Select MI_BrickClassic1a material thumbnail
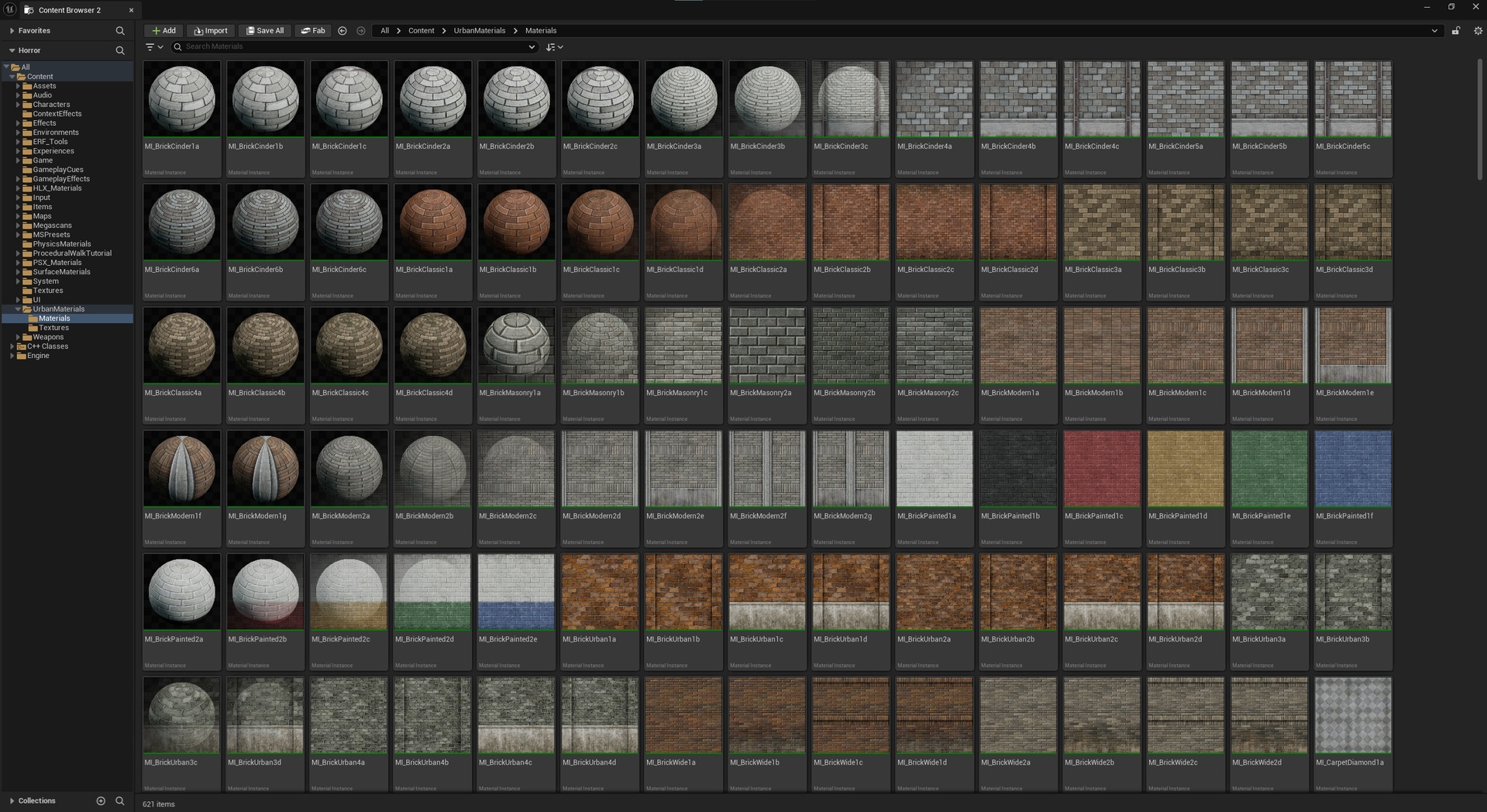 (433, 222)
